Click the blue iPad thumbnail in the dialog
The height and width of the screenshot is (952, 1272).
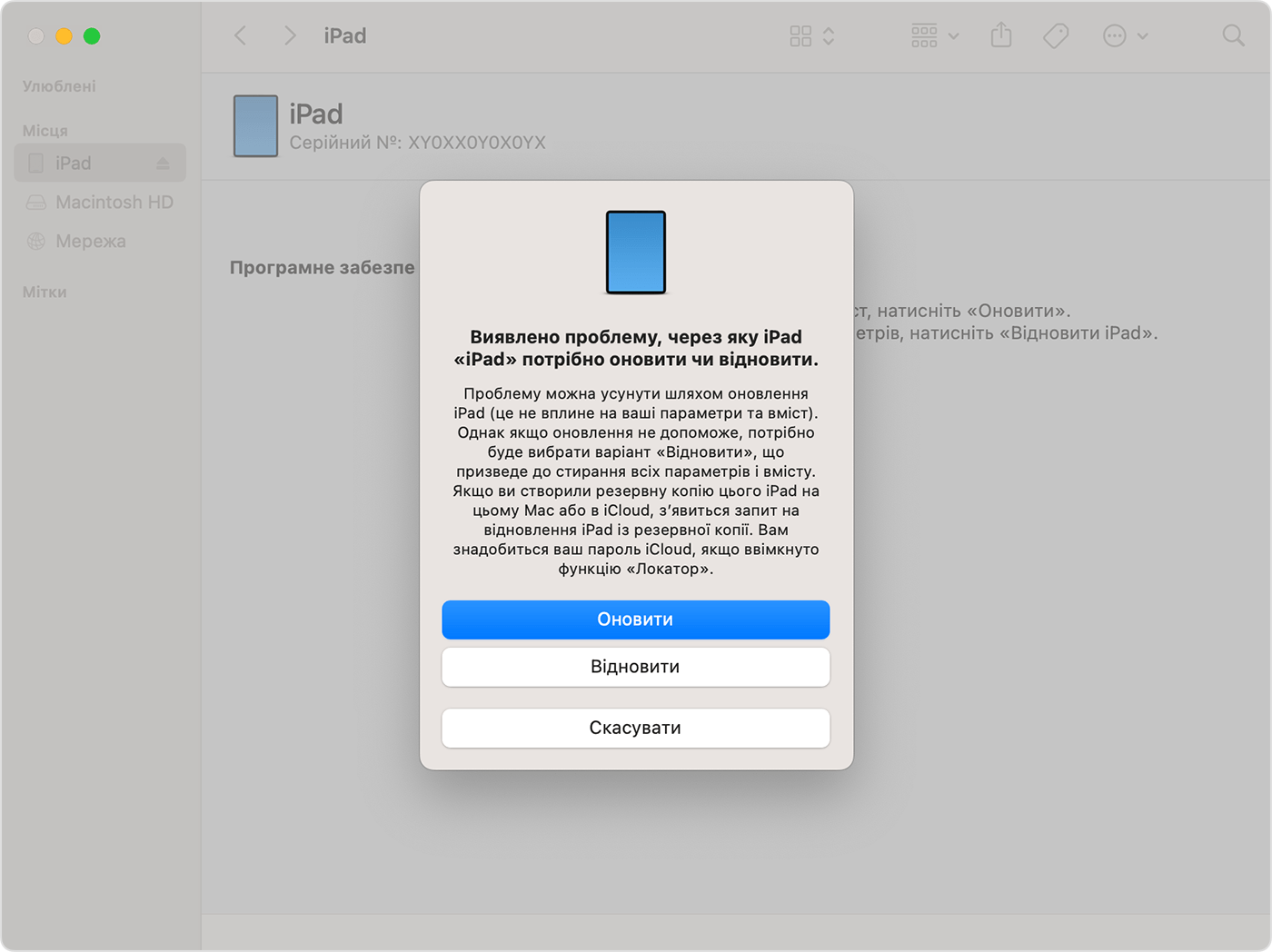[635, 253]
